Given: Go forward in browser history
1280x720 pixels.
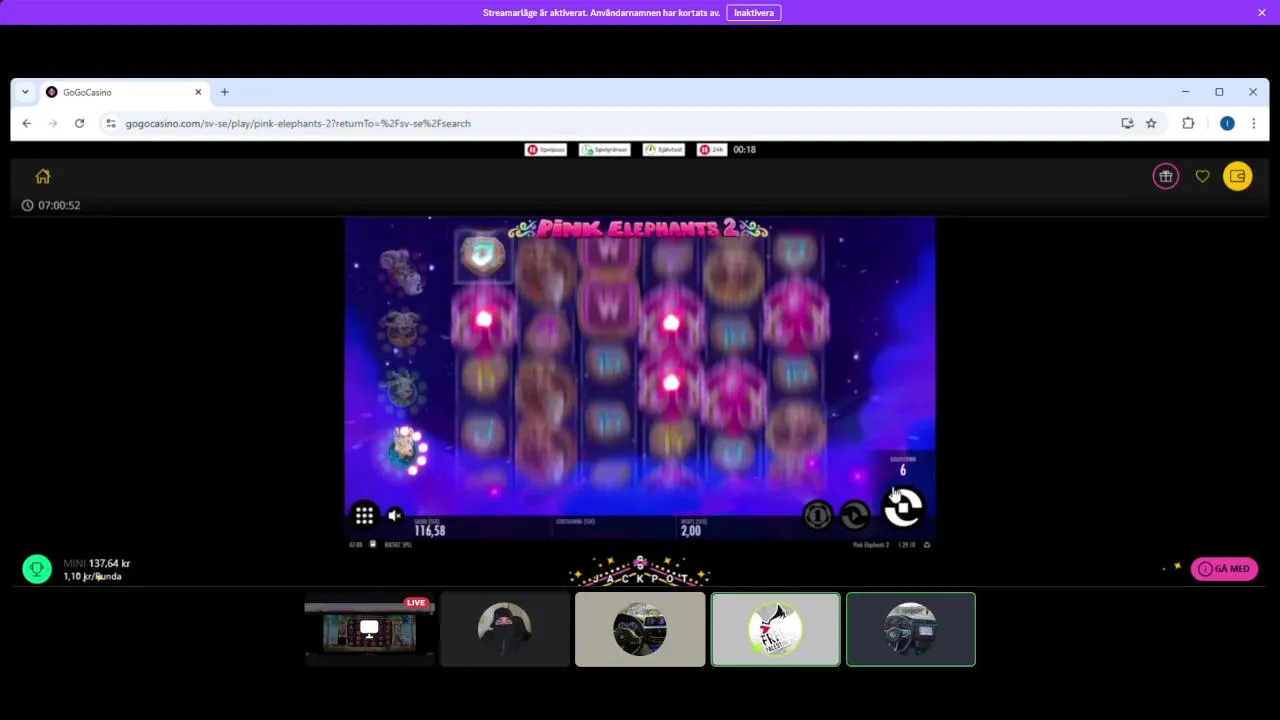Looking at the screenshot, I should [x=53, y=123].
